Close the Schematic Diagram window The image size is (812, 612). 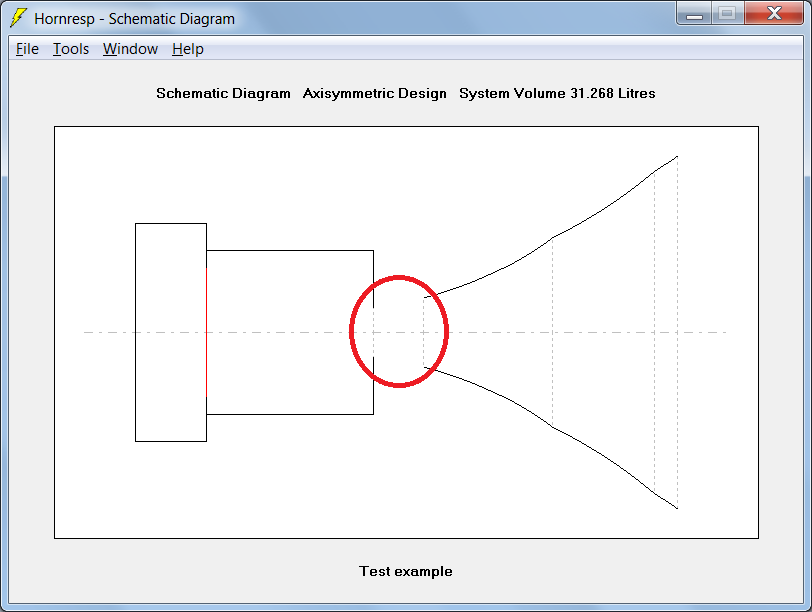pyautogui.click(x=774, y=14)
